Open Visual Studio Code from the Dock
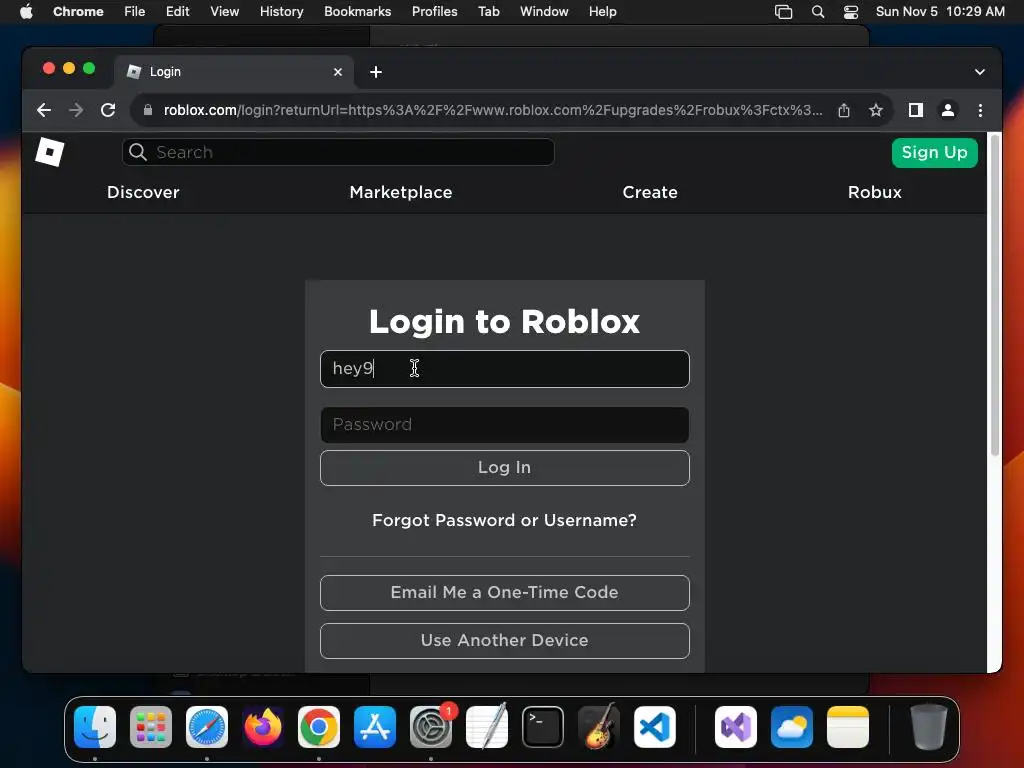Screen dimensions: 1024x768 pos(654,727)
